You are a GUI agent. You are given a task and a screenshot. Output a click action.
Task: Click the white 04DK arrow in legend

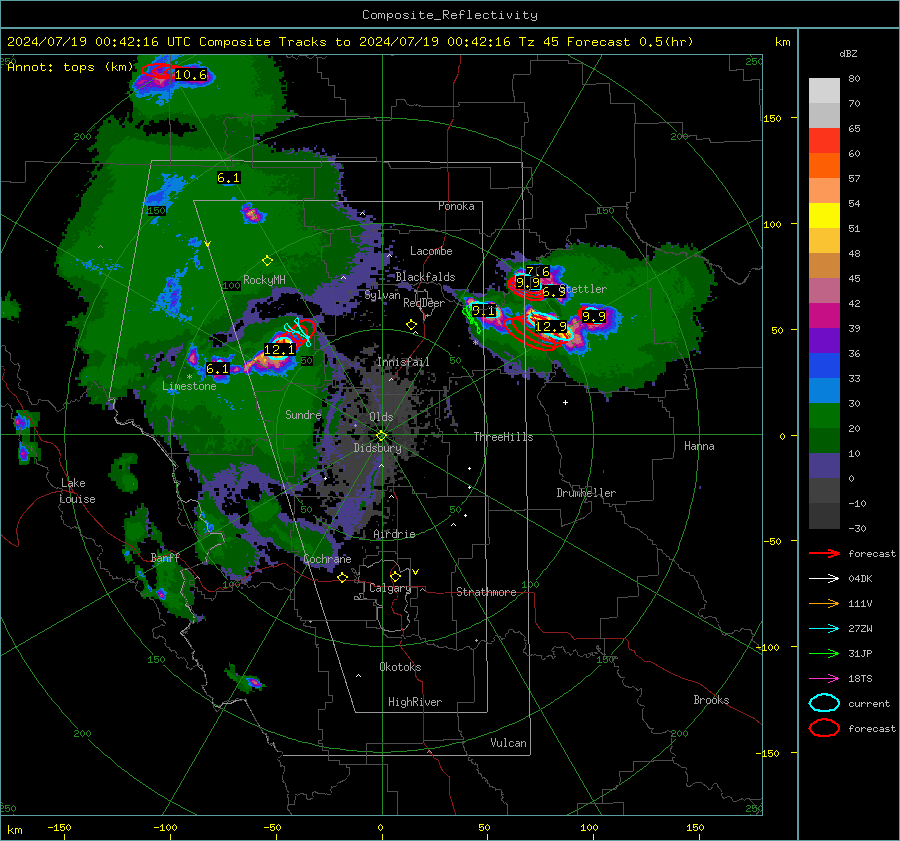[x=824, y=579]
